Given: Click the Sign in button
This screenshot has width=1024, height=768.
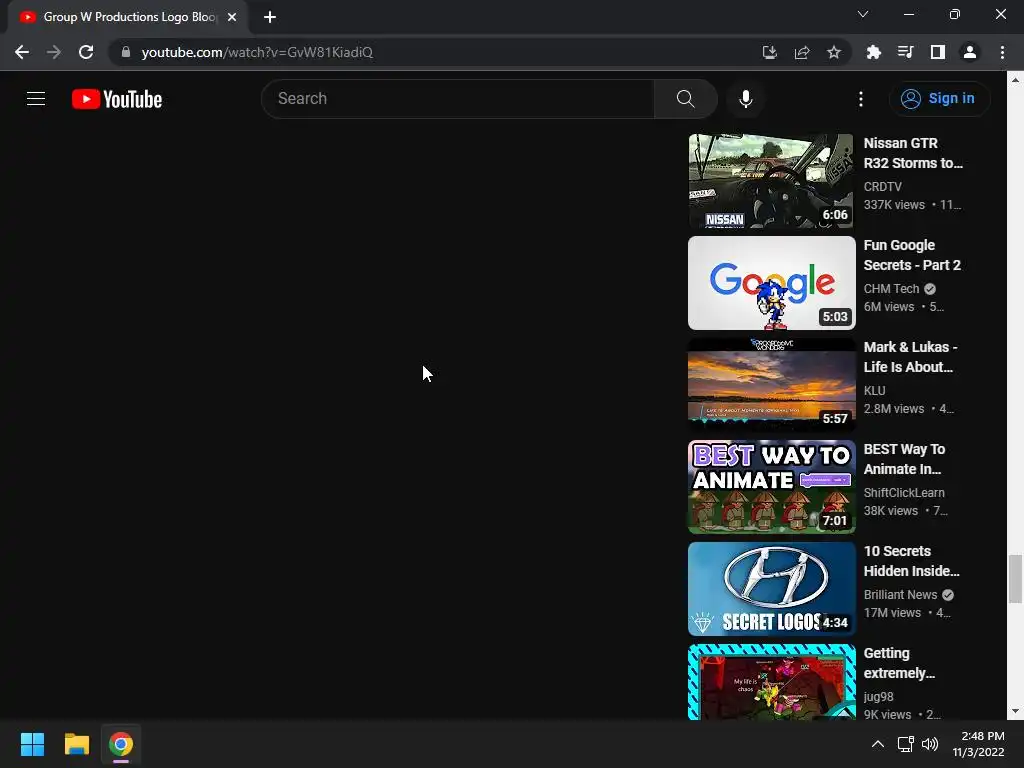Looking at the screenshot, I should 939,99.
